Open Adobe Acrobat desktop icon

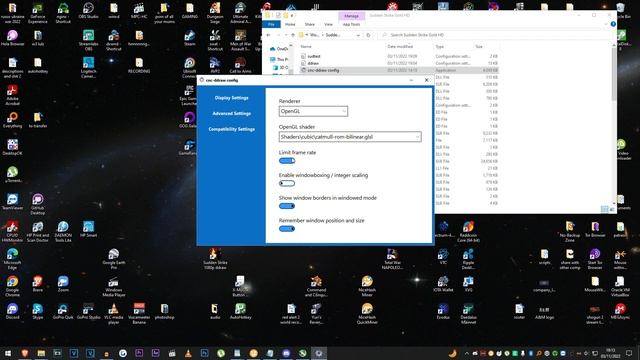click(12, 95)
